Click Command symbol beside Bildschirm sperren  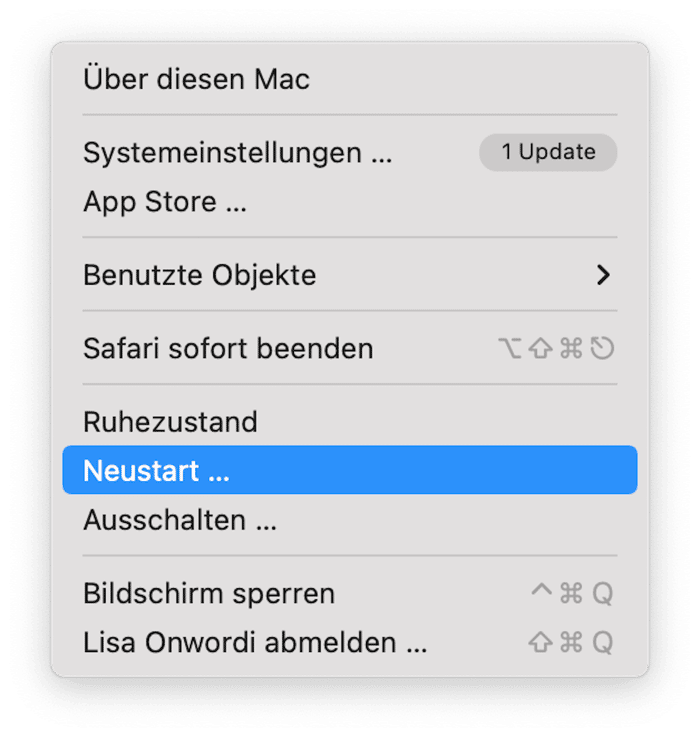coord(571,593)
